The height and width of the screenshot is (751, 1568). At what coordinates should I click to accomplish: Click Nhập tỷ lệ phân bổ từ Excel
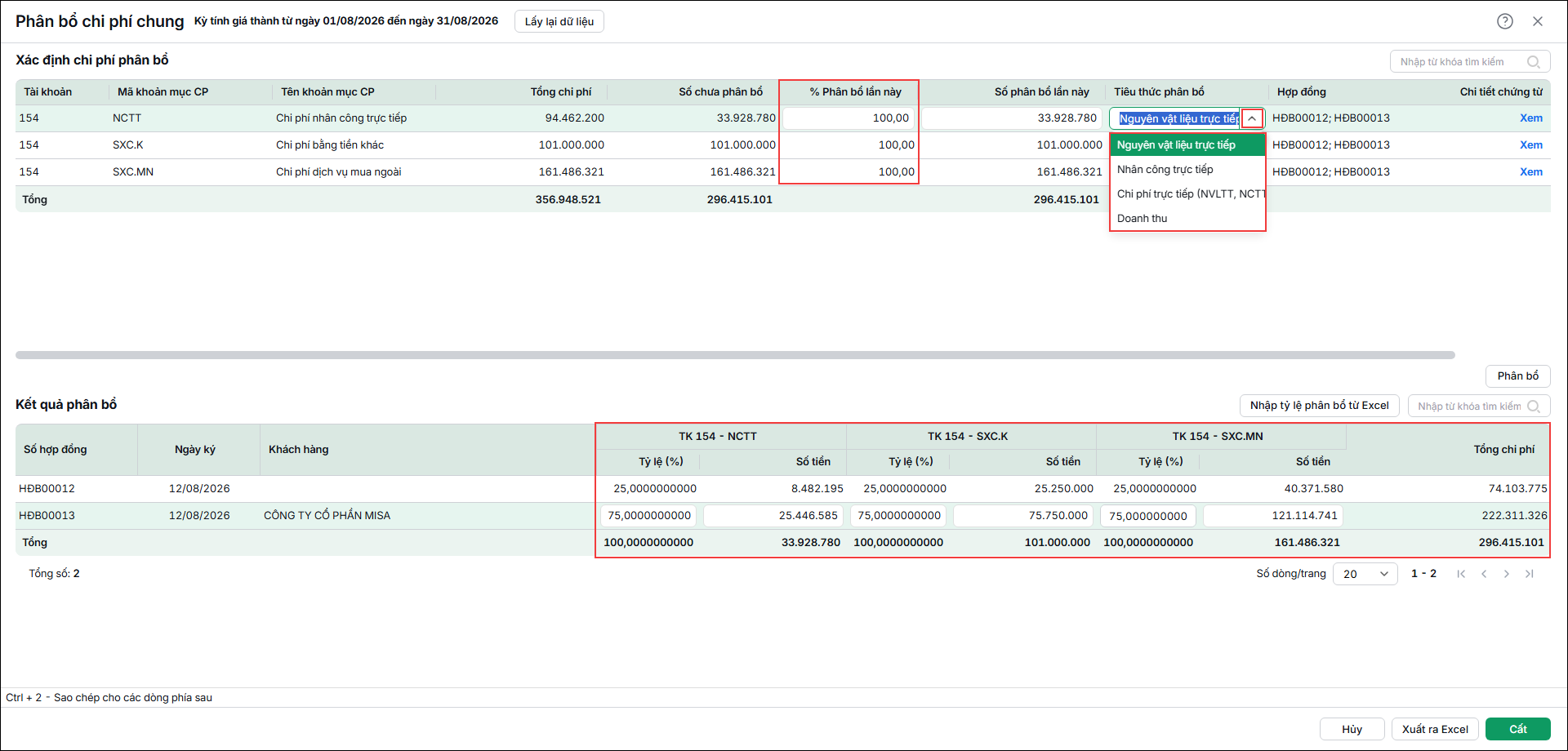(x=1319, y=406)
